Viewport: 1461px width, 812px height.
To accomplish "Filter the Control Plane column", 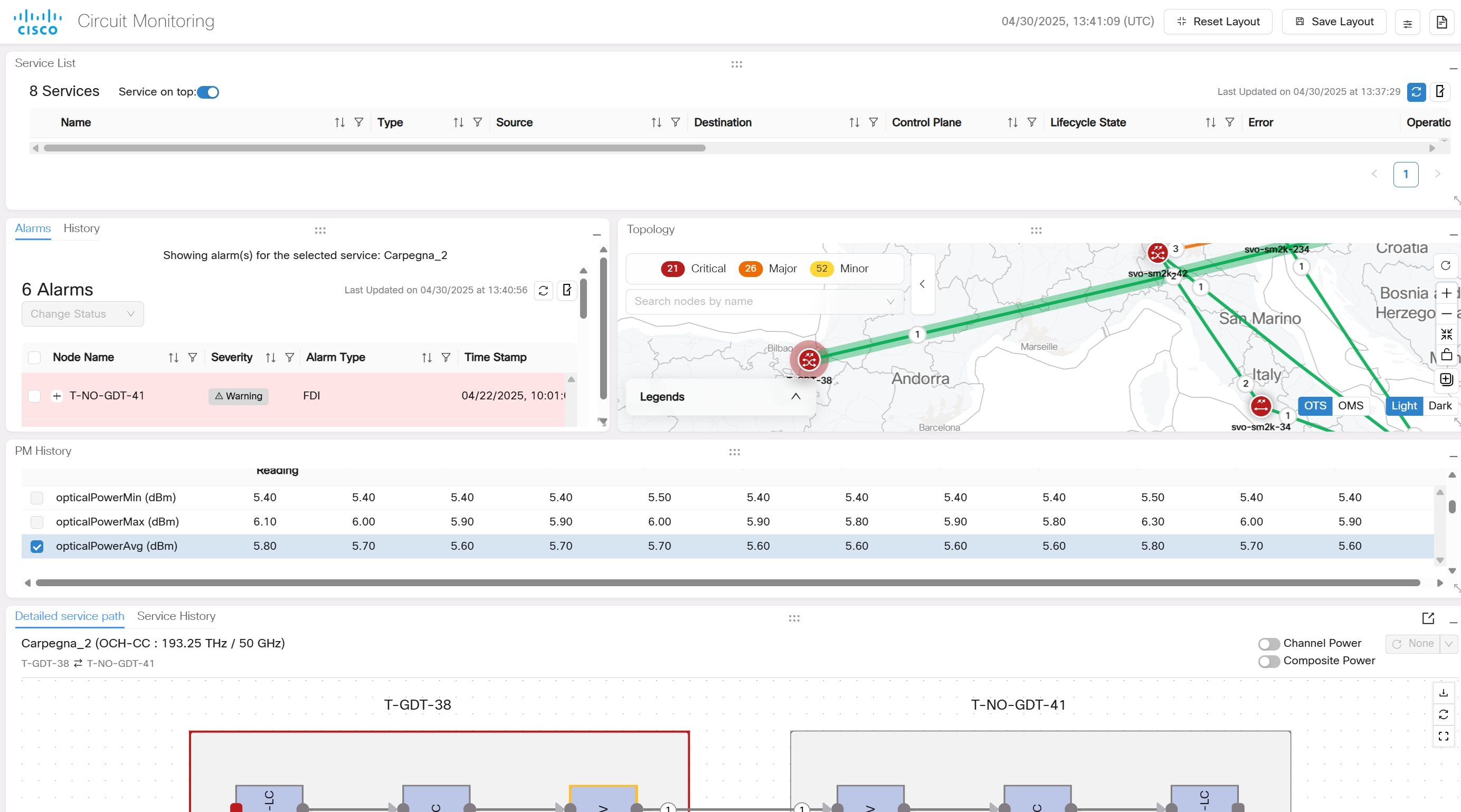I will 1032,122.
